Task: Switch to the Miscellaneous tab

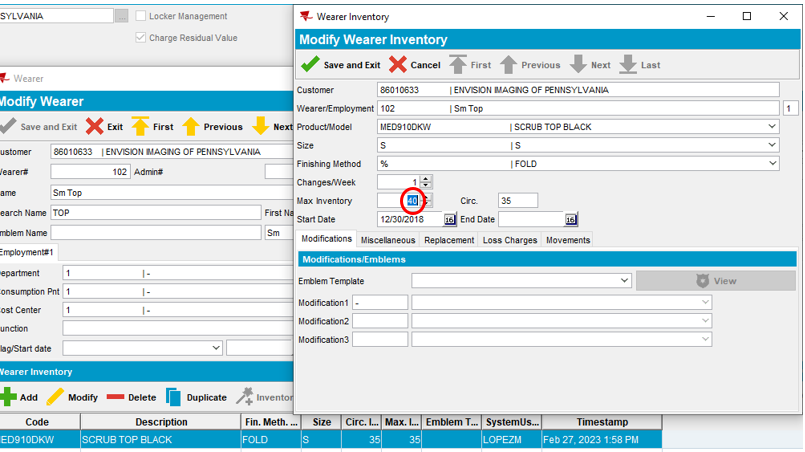Action: click(x=388, y=240)
